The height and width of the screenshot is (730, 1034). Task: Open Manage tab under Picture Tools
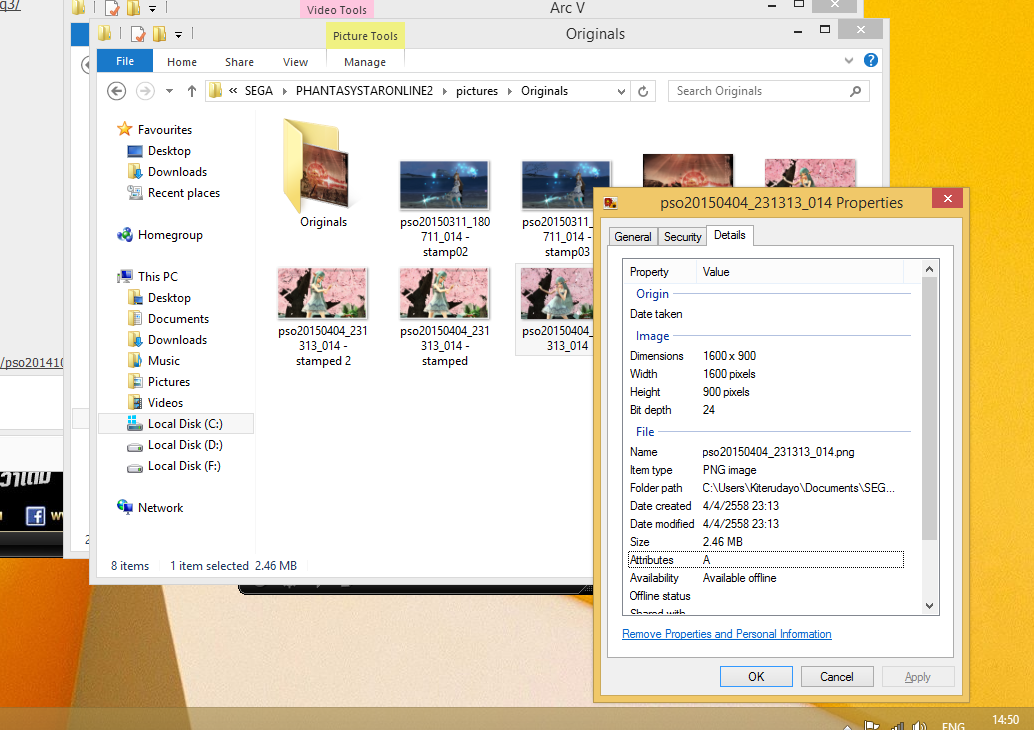point(365,61)
